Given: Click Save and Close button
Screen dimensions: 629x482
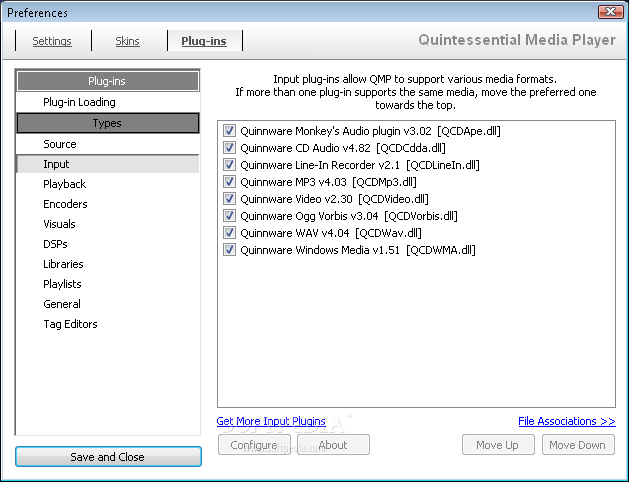Looking at the screenshot, I should coord(108,457).
